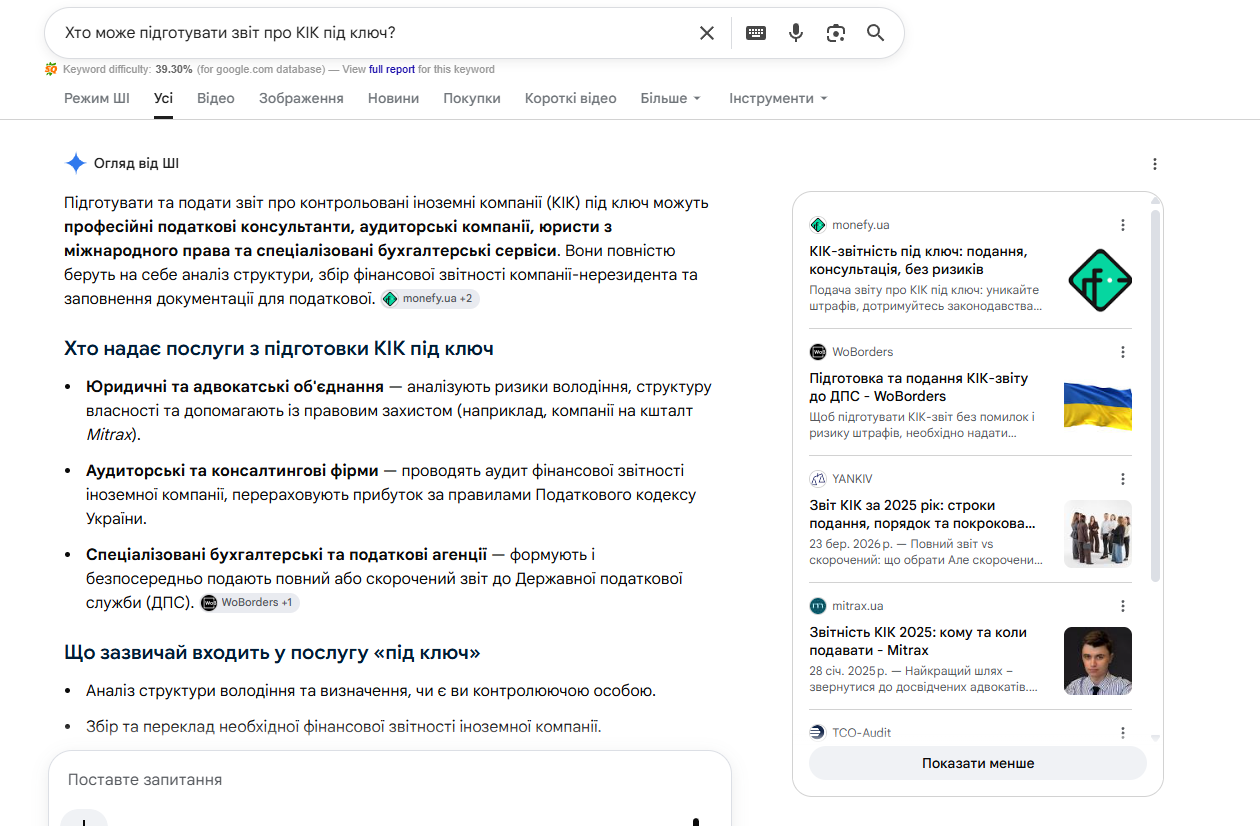
Task: Open three-dot menu for WoBorders source
Action: tap(1123, 352)
